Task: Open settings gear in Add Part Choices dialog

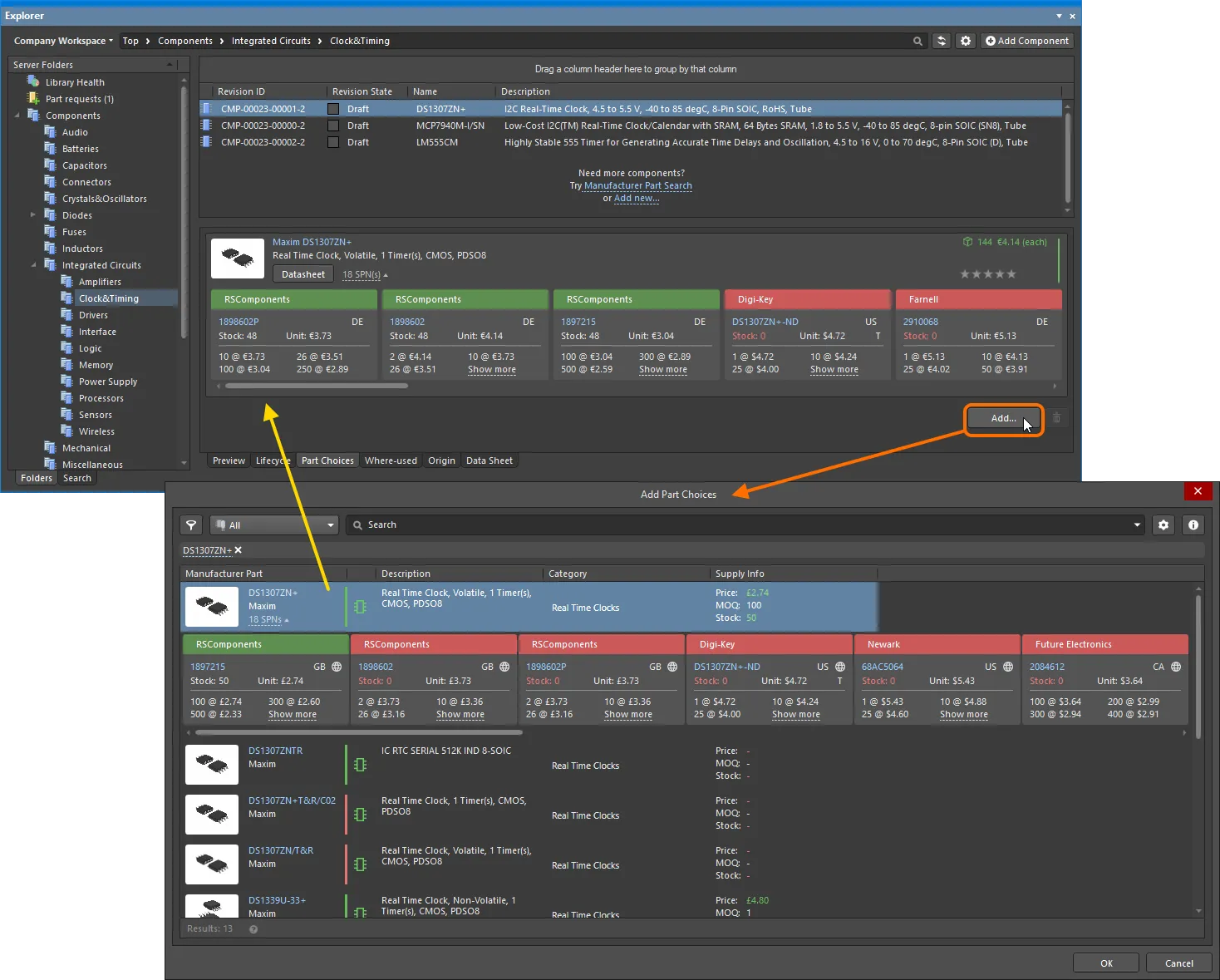Action: click(x=1163, y=524)
